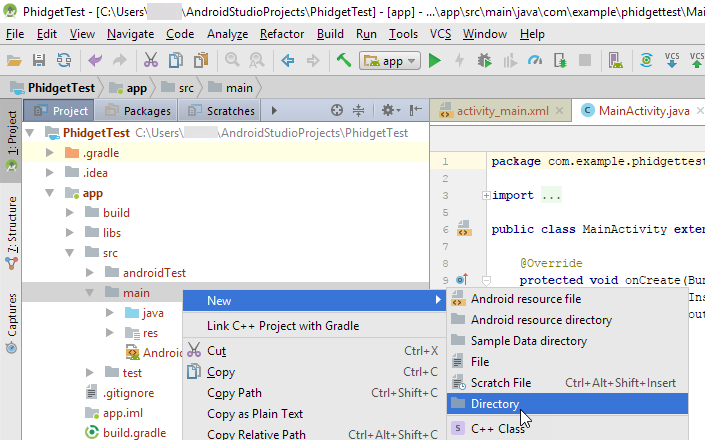Click the VCS Update Project icon
The image size is (705, 440).
tap(672, 60)
